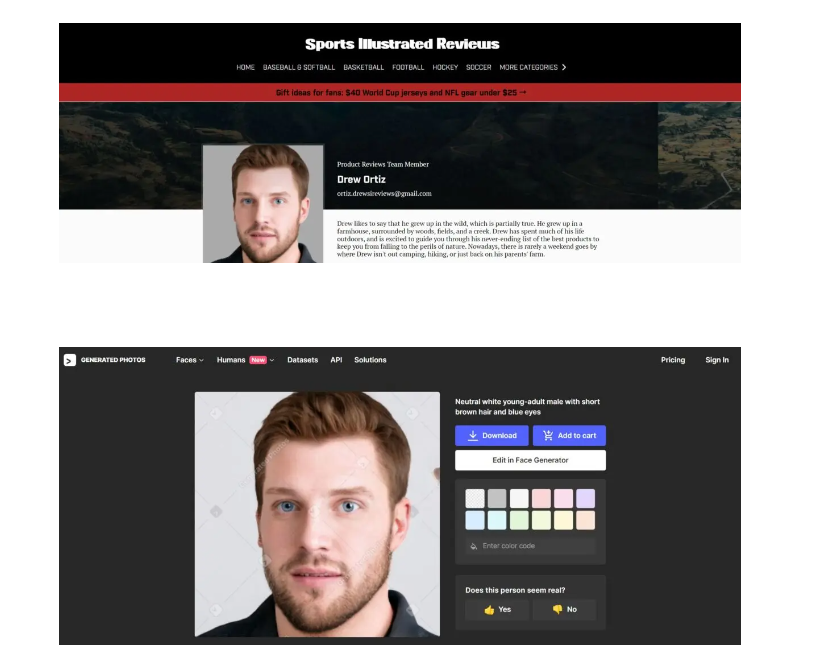Click the thumbs up icon
Screen dimensions: 821x660
click(489, 610)
